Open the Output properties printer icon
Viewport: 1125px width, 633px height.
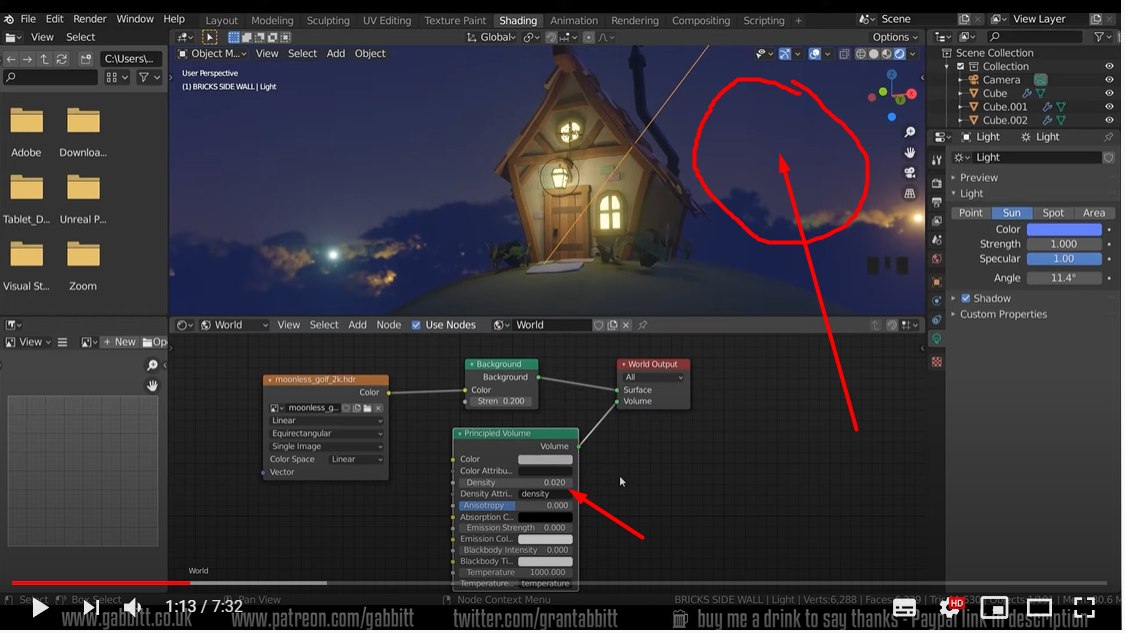(x=936, y=202)
